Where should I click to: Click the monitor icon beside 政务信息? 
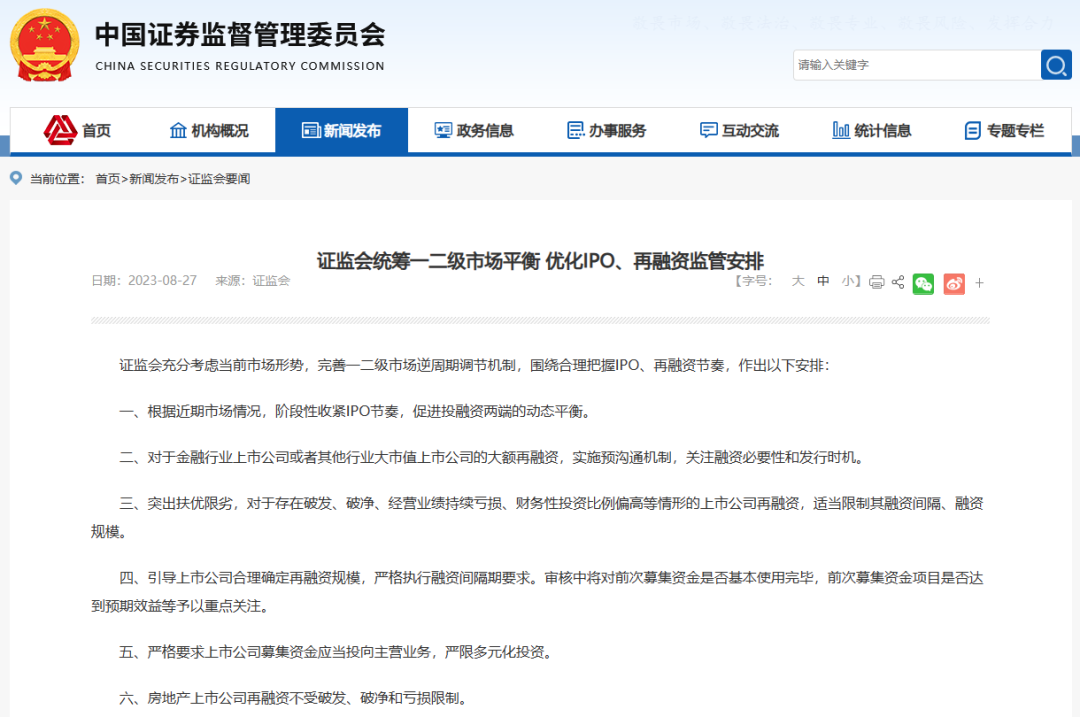tap(443, 130)
